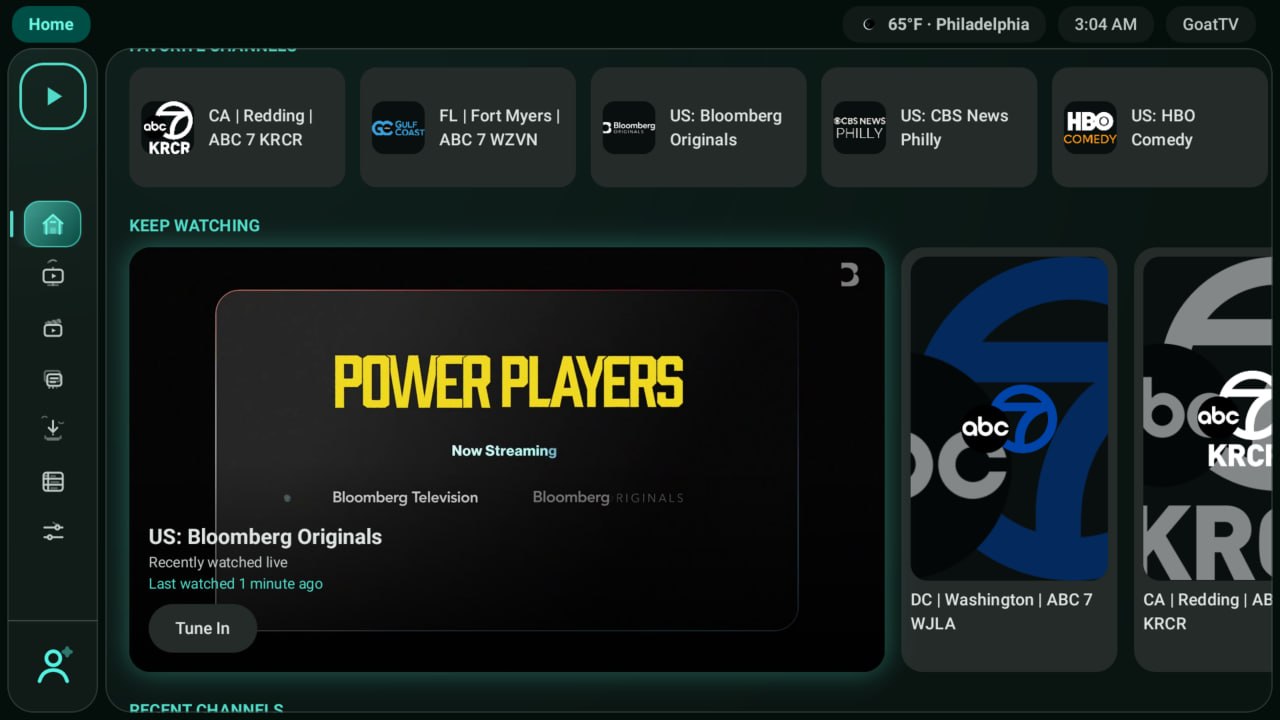Open the downloads sidebar icon
The width and height of the screenshot is (1280, 720).
pos(53,429)
